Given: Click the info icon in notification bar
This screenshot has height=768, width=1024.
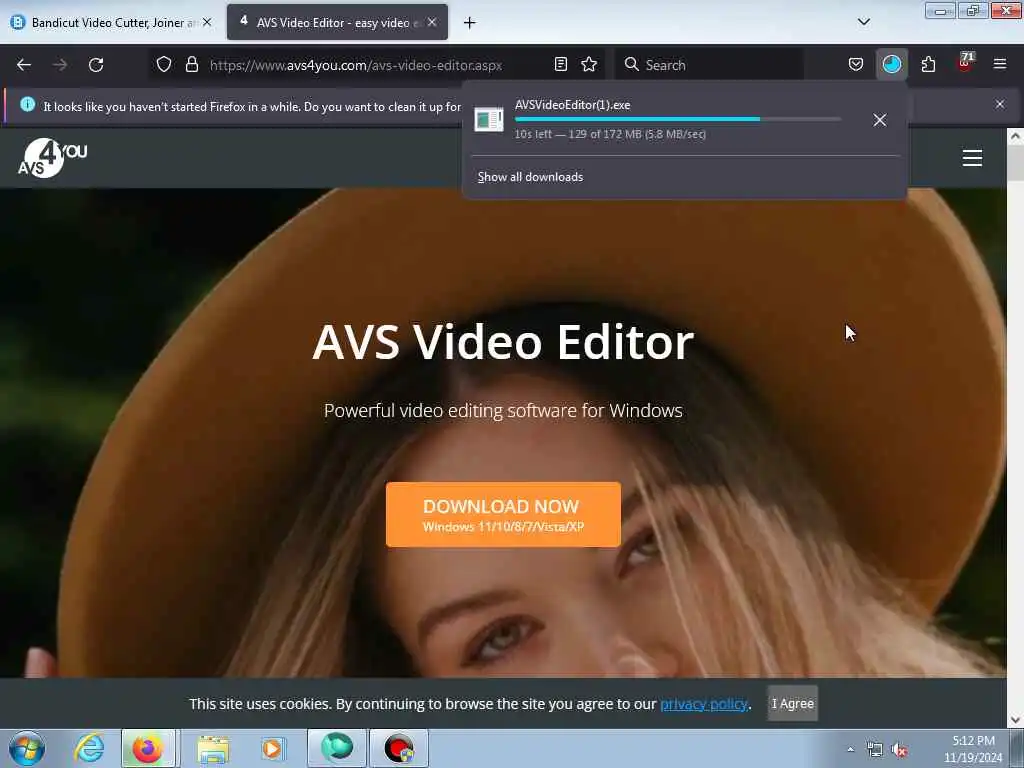Looking at the screenshot, I should 27,104.
